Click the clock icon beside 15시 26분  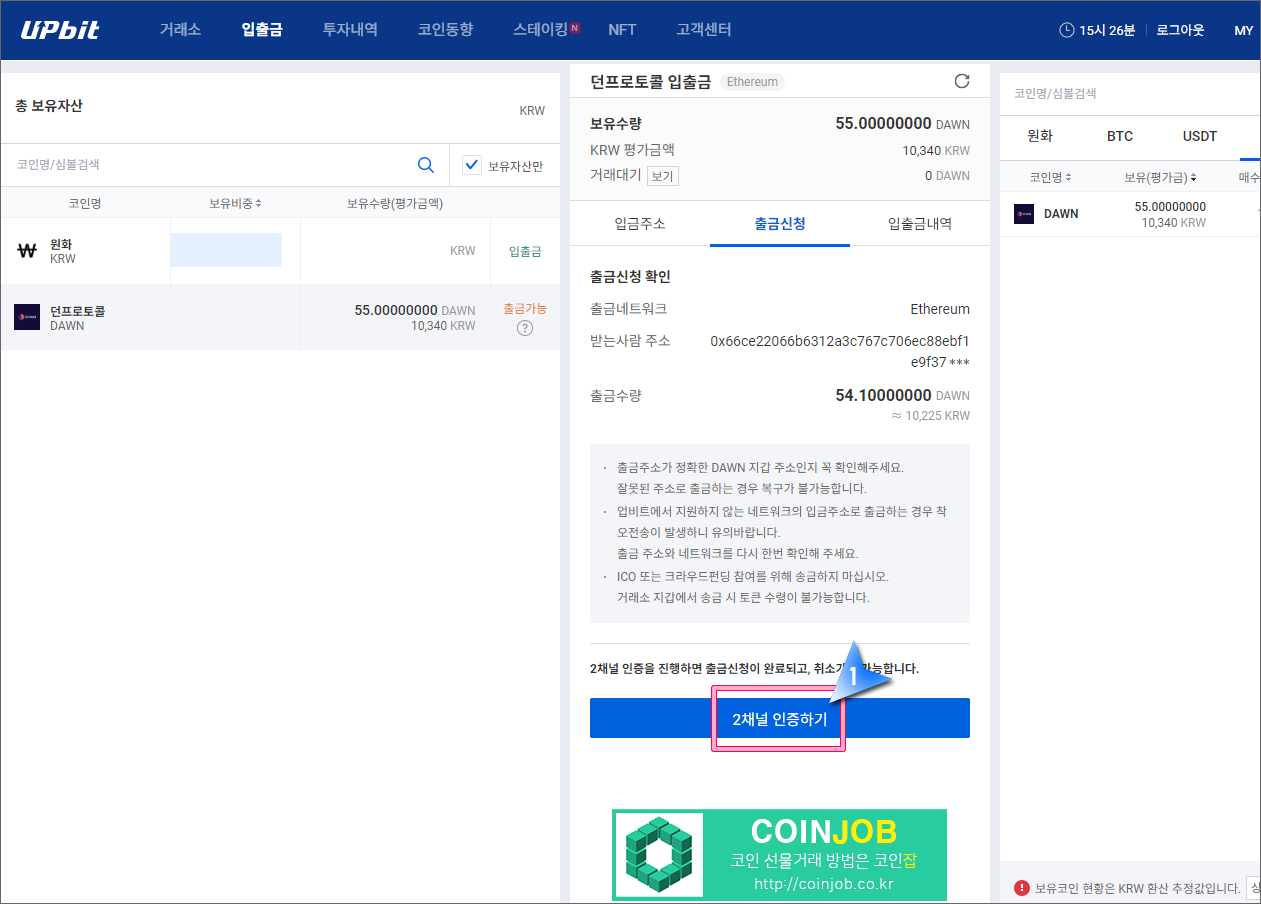tap(1067, 30)
